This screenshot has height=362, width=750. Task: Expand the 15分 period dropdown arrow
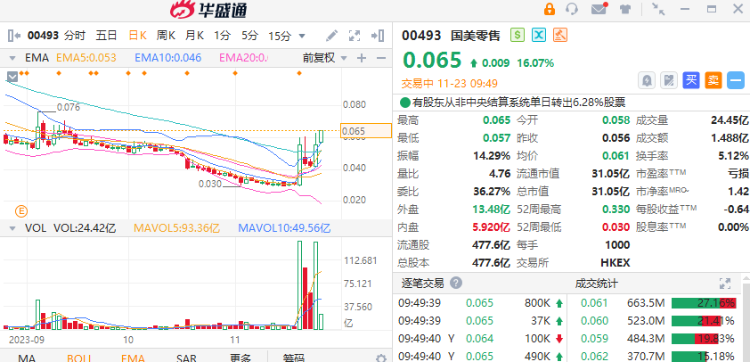(x=302, y=35)
